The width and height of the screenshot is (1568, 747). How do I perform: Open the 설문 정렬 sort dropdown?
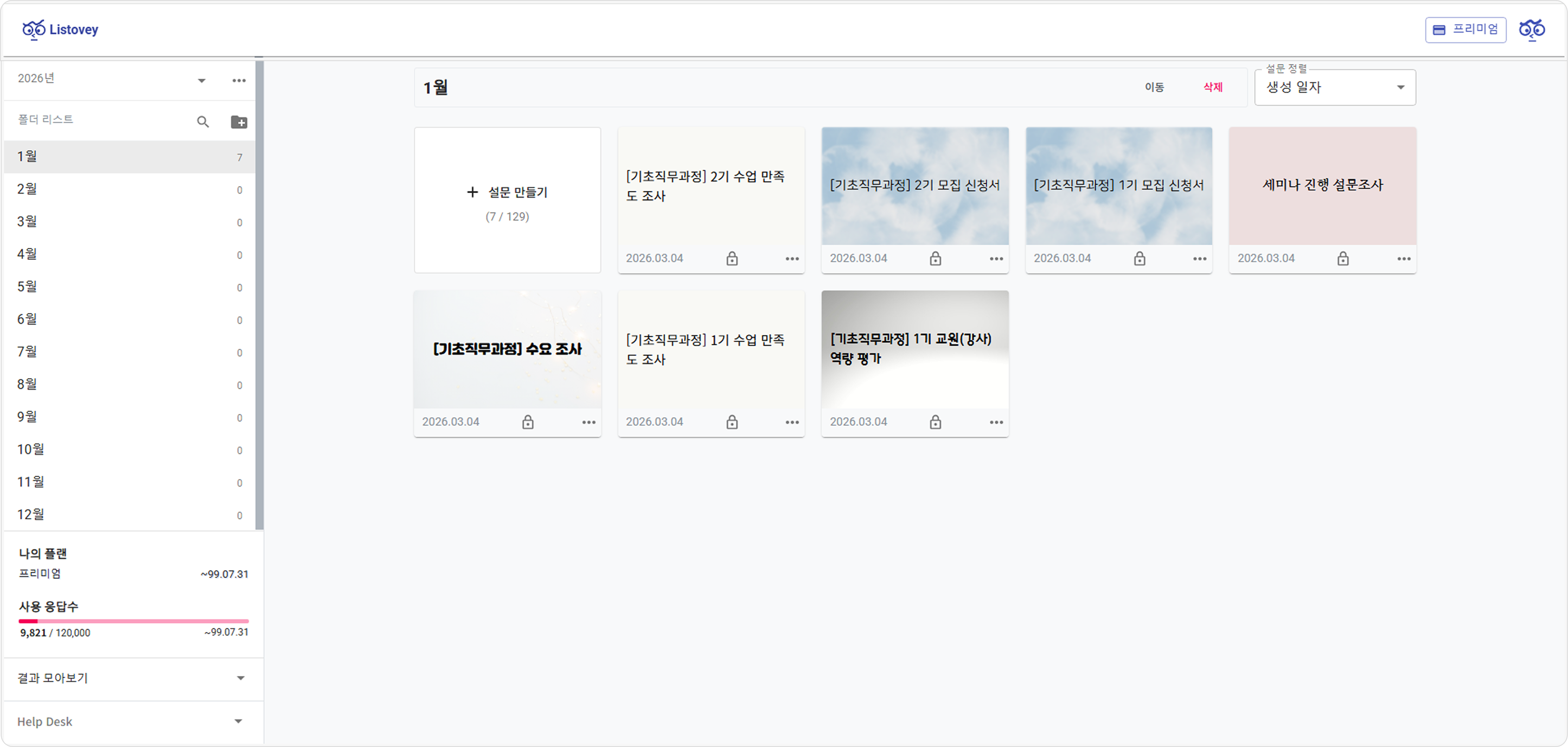(x=1334, y=88)
